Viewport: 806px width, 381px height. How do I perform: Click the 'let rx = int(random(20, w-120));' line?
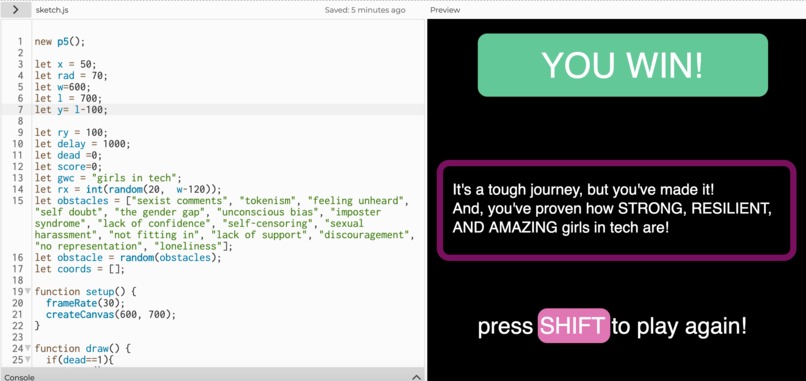coord(128,189)
